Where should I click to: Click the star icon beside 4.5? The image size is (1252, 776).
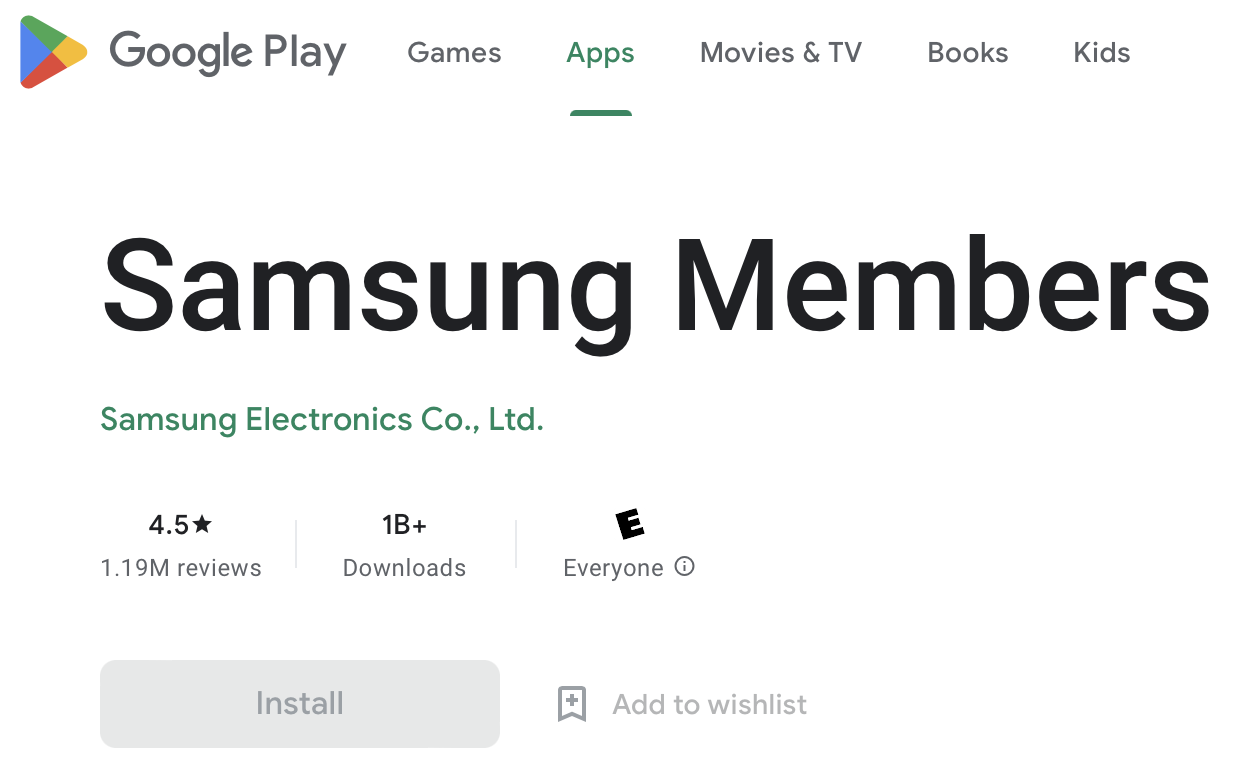203,524
